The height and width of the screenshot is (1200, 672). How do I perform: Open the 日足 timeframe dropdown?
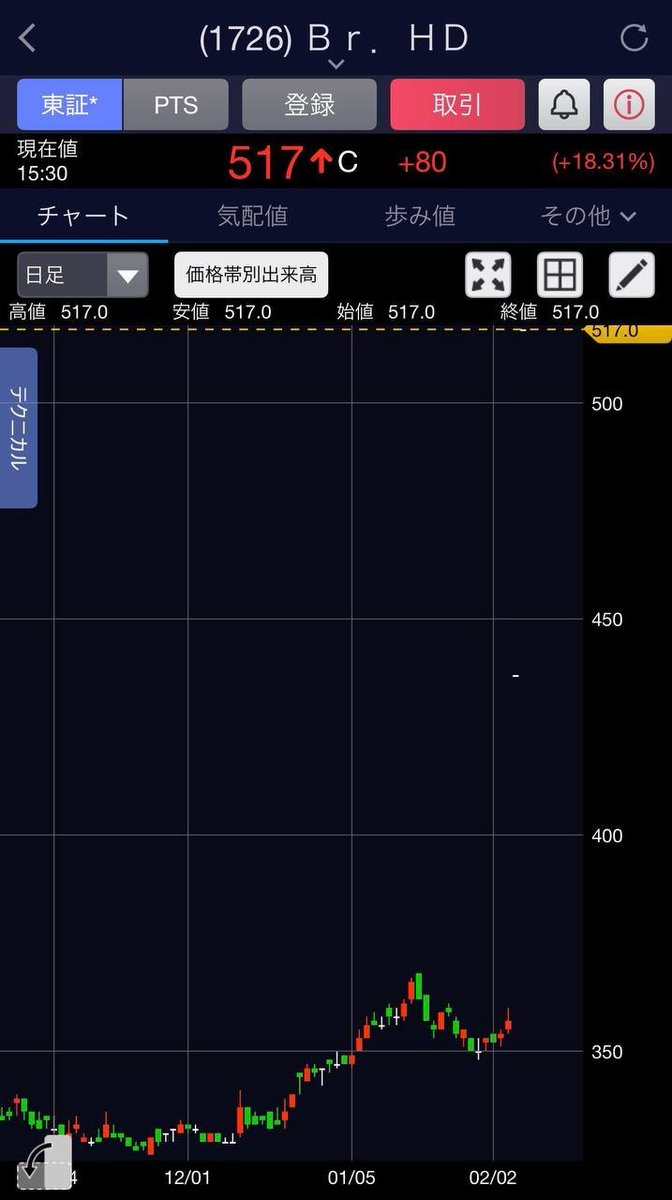coord(82,275)
